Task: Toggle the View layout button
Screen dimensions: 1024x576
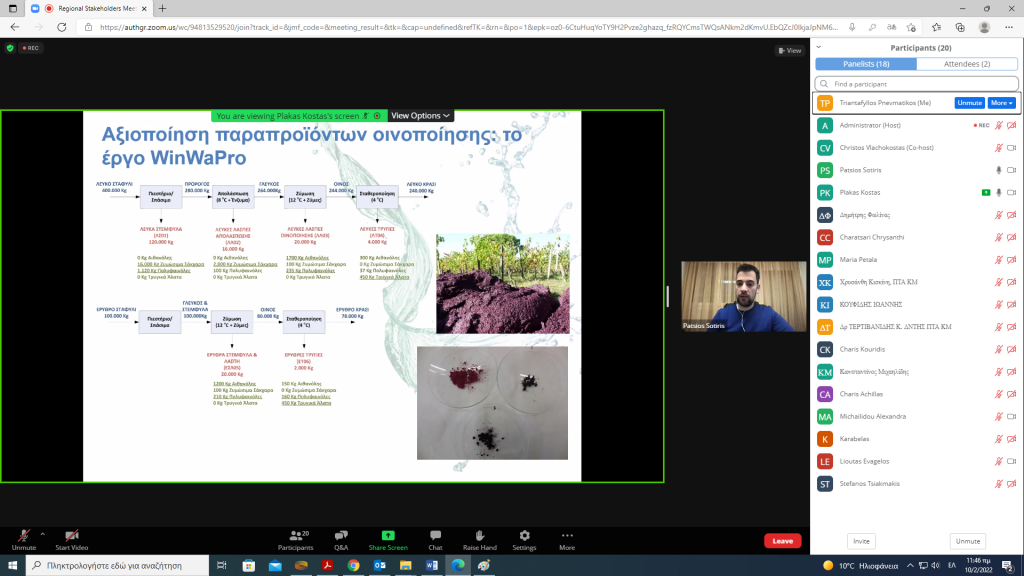Action: pyautogui.click(x=789, y=50)
